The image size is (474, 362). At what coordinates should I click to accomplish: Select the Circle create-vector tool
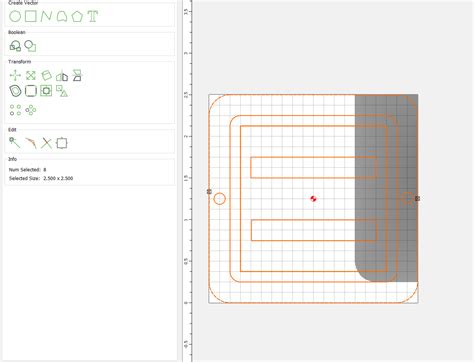coord(15,16)
